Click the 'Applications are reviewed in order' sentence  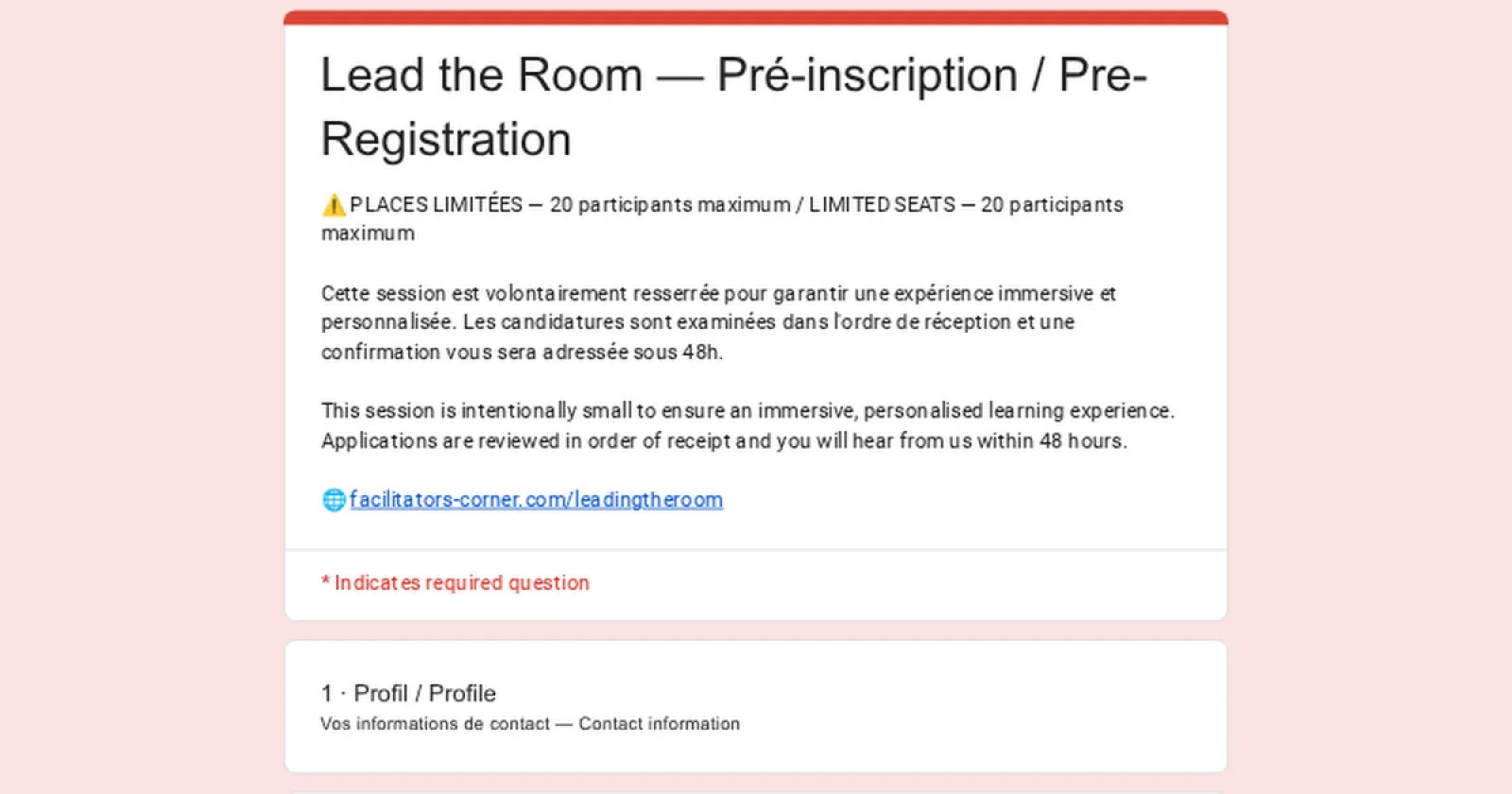tap(724, 441)
